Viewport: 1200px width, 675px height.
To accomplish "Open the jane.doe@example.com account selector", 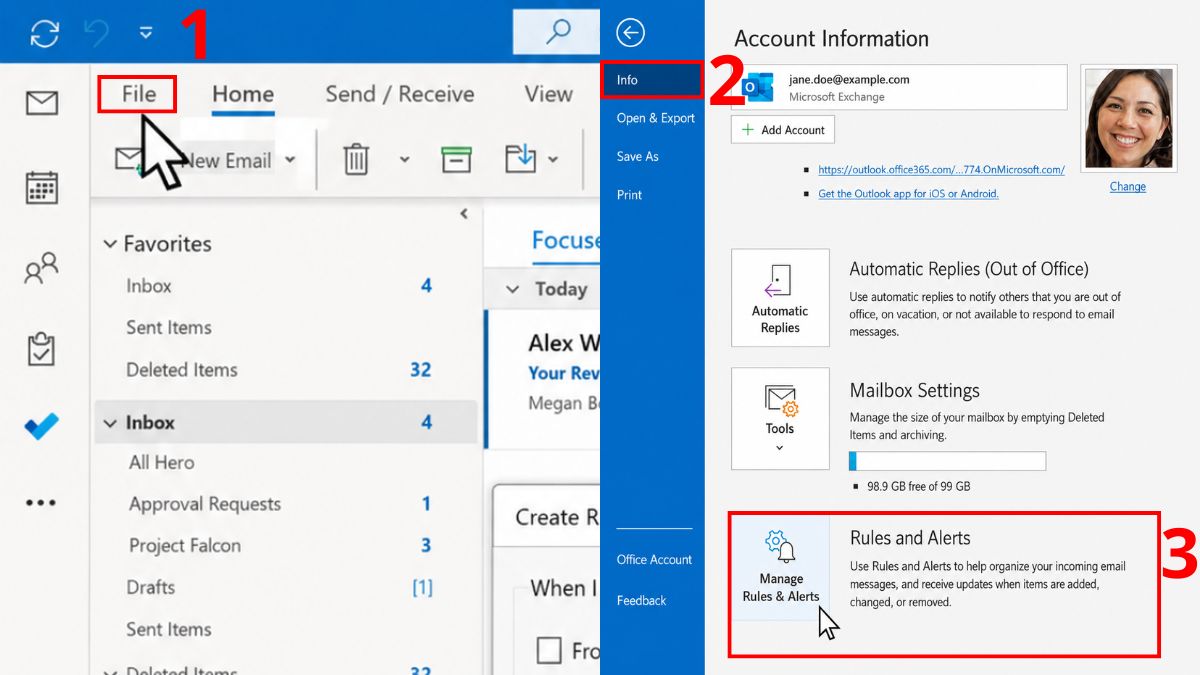I will [899, 88].
